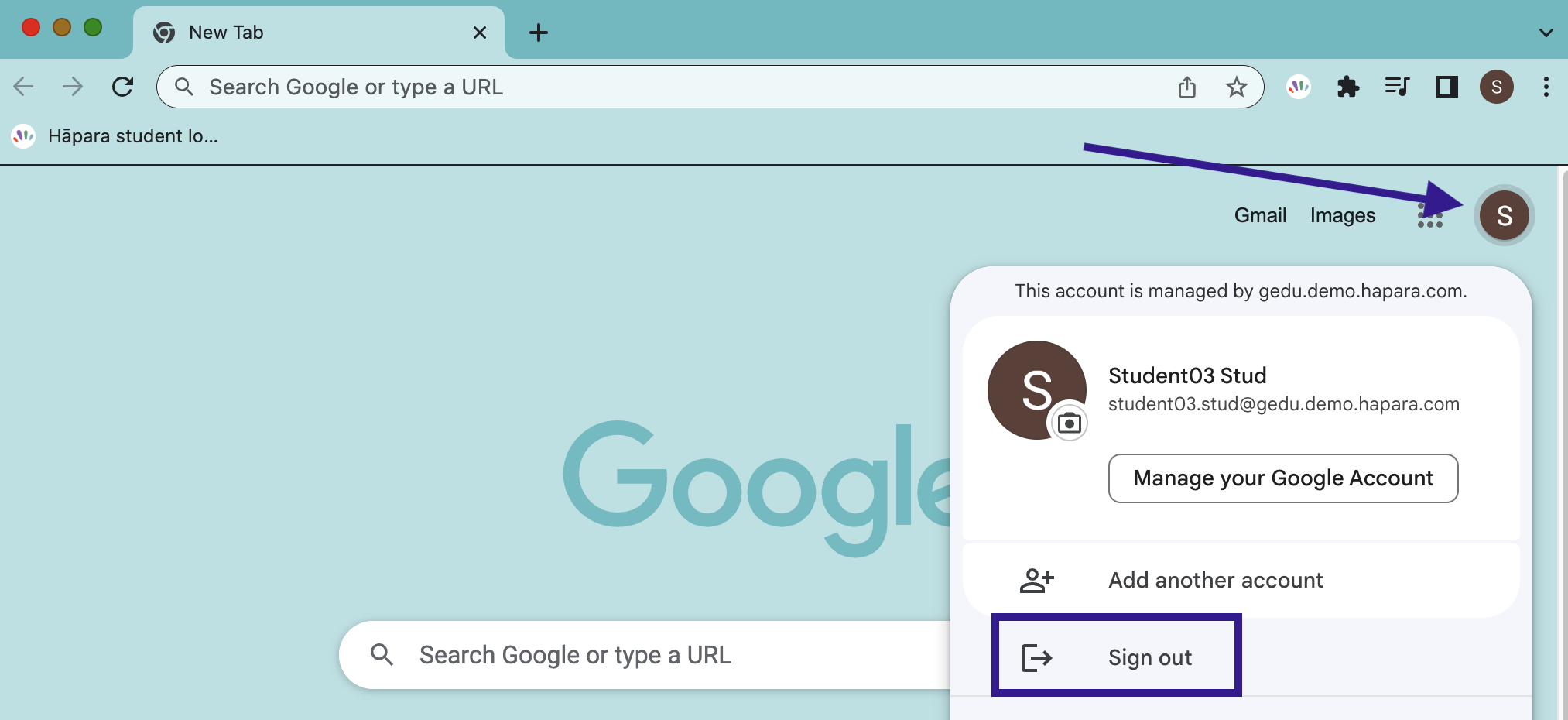1568x720 pixels.
Task: Click Manage your Google Account
Action: click(1283, 478)
